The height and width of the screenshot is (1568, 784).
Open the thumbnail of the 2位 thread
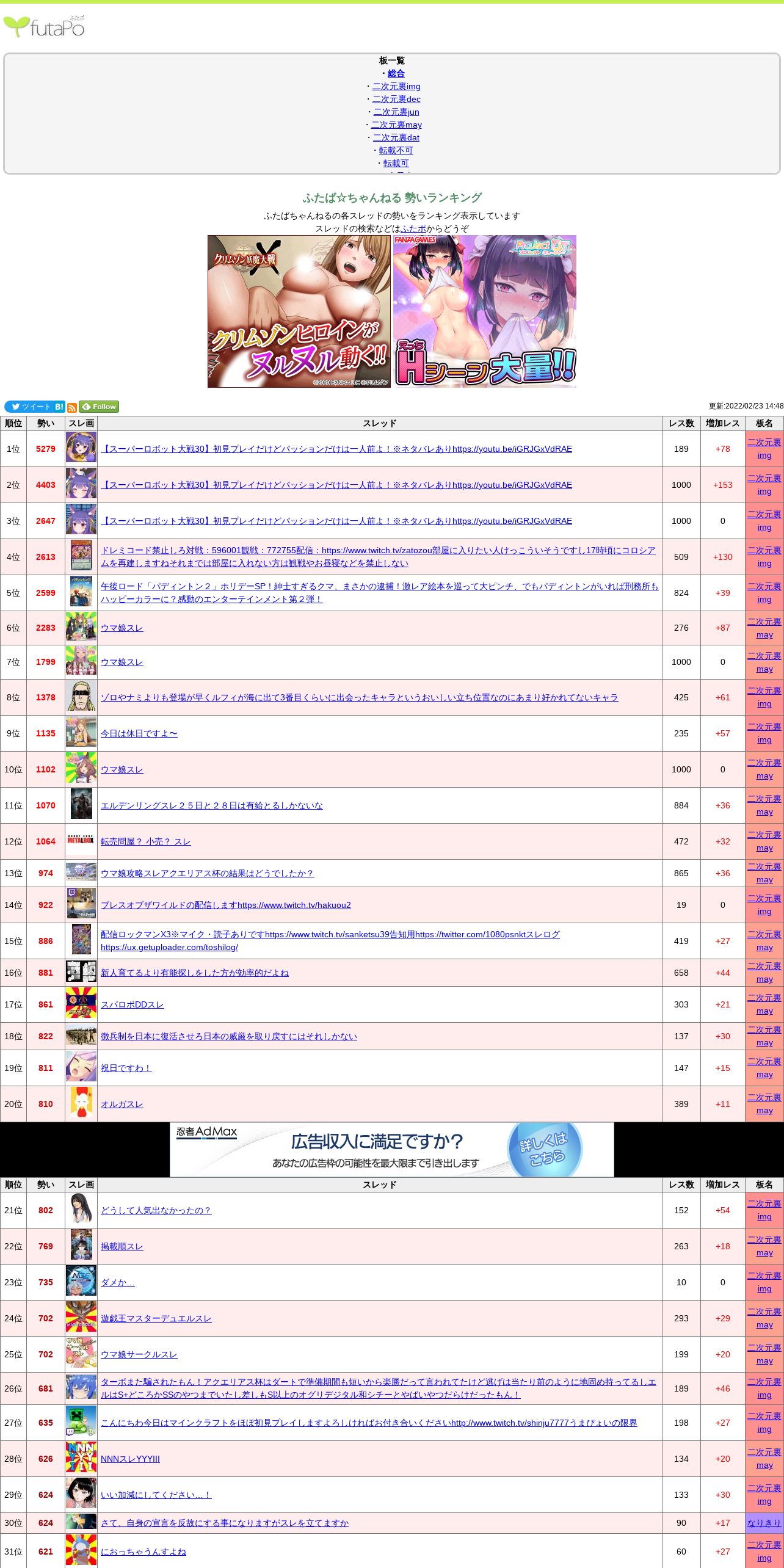(x=81, y=484)
